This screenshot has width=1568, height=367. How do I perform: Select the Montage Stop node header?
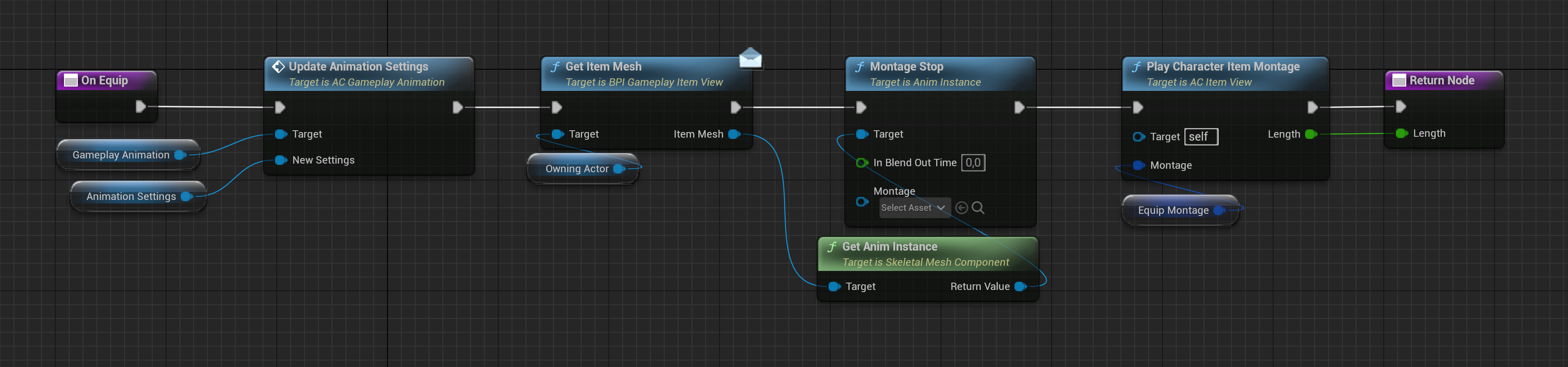click(941, 74)
